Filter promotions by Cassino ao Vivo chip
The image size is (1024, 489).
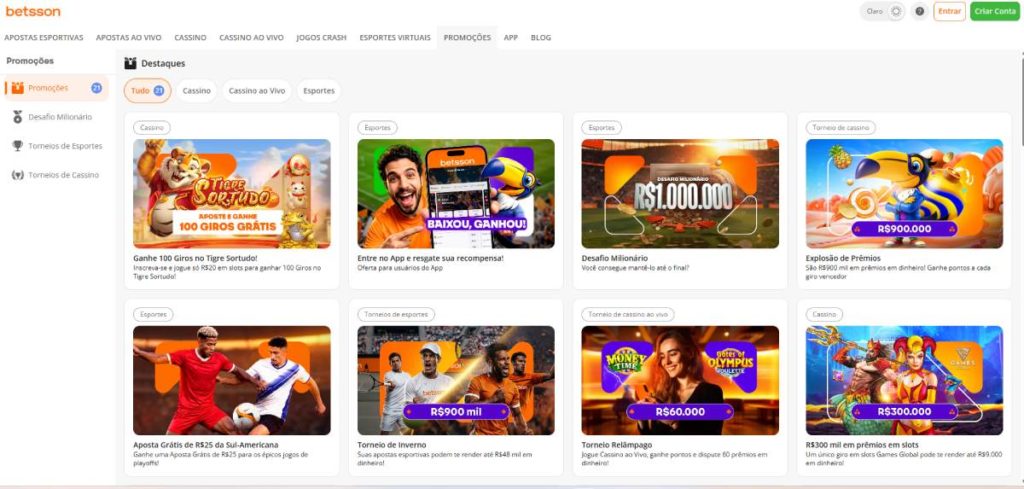257,91
